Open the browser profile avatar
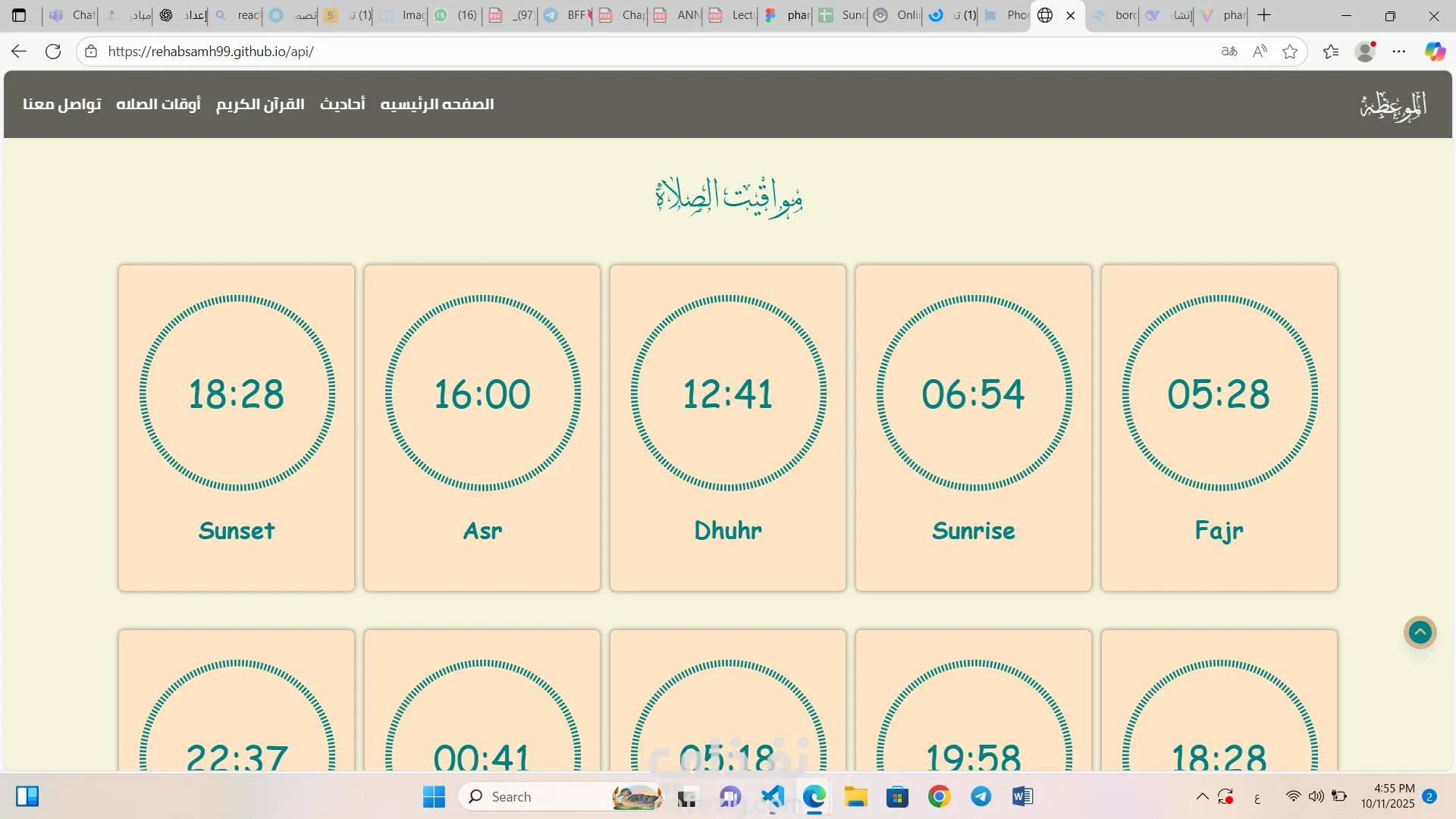Viewport: 1456px width, 819px height. [x=1365, y=52]
